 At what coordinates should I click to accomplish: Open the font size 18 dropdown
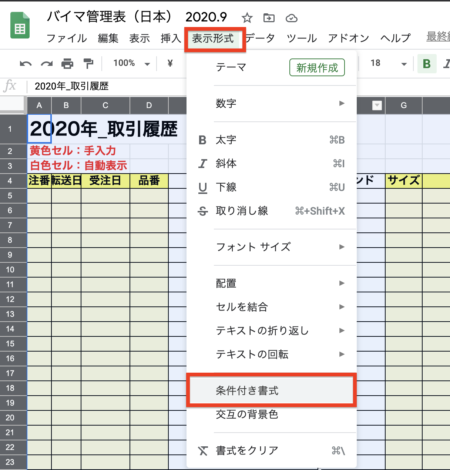(388, 63)
